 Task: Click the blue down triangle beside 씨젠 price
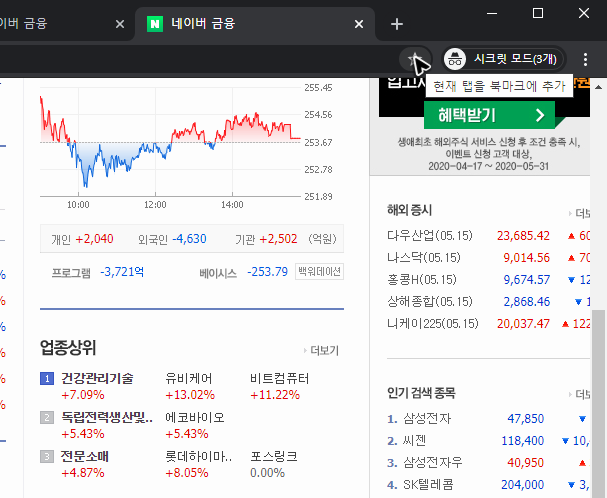tap(565, 441)
